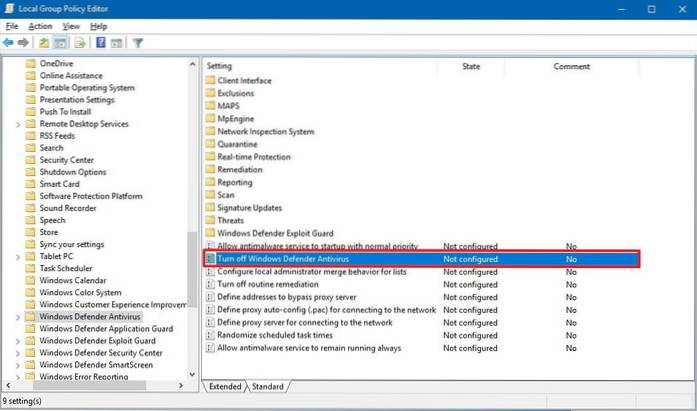Click the Forward arrow toolbar icon

[23, 43]
